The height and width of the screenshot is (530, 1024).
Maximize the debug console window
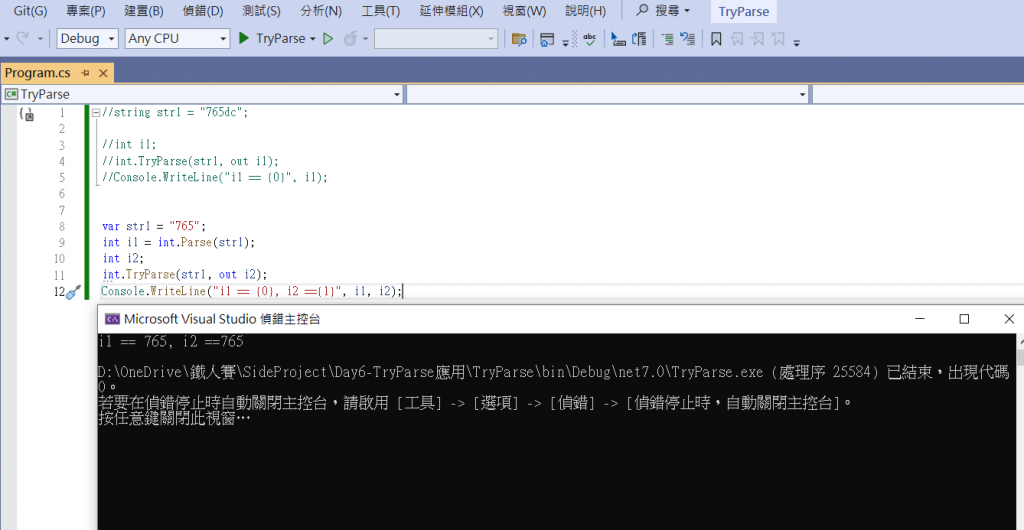[964, 319]
